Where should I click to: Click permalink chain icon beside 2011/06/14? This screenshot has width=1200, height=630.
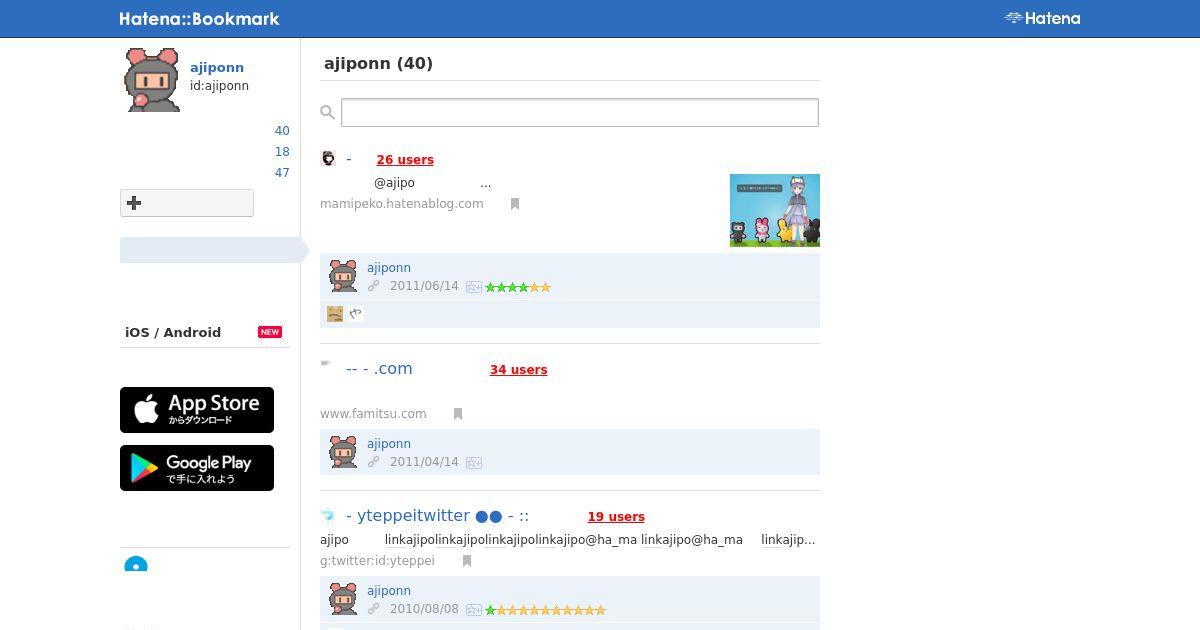coord(374,286)
